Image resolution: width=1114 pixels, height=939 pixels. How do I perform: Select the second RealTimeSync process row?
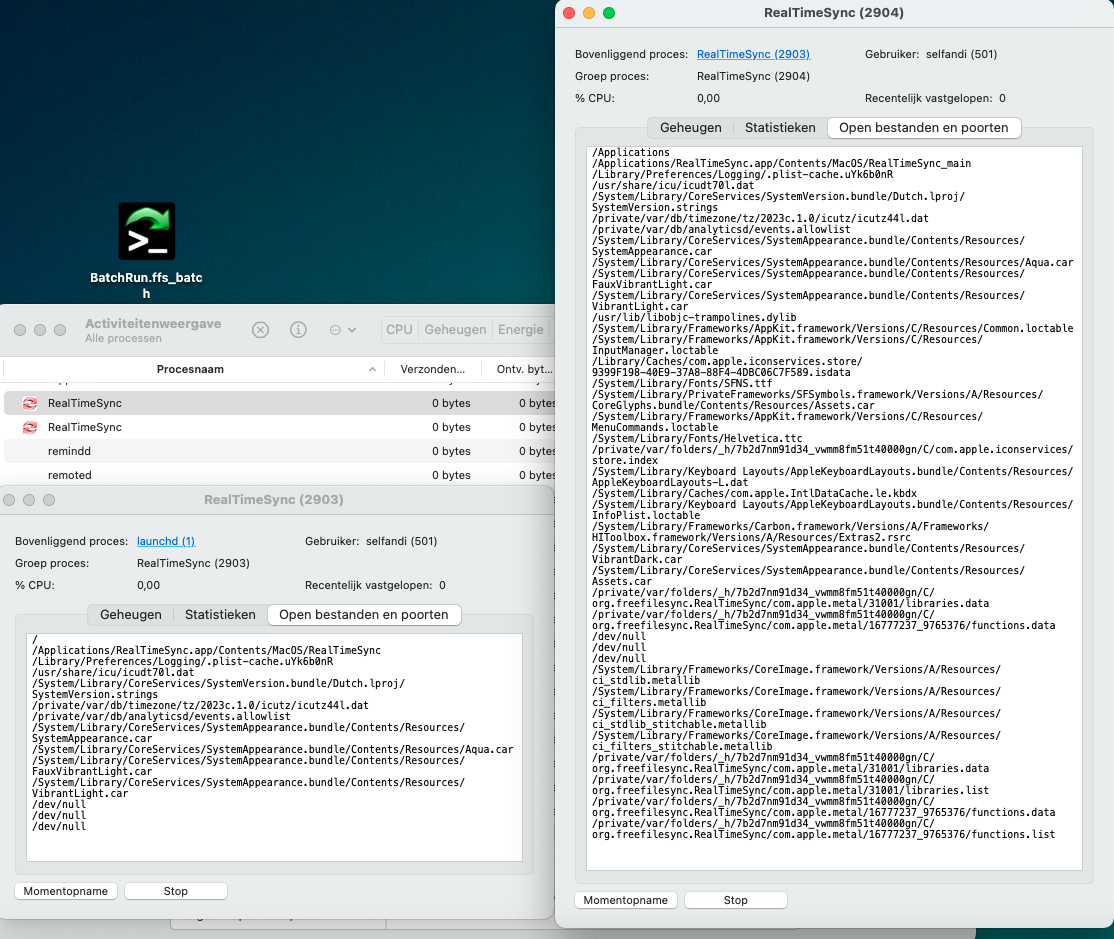pos(280,427)
